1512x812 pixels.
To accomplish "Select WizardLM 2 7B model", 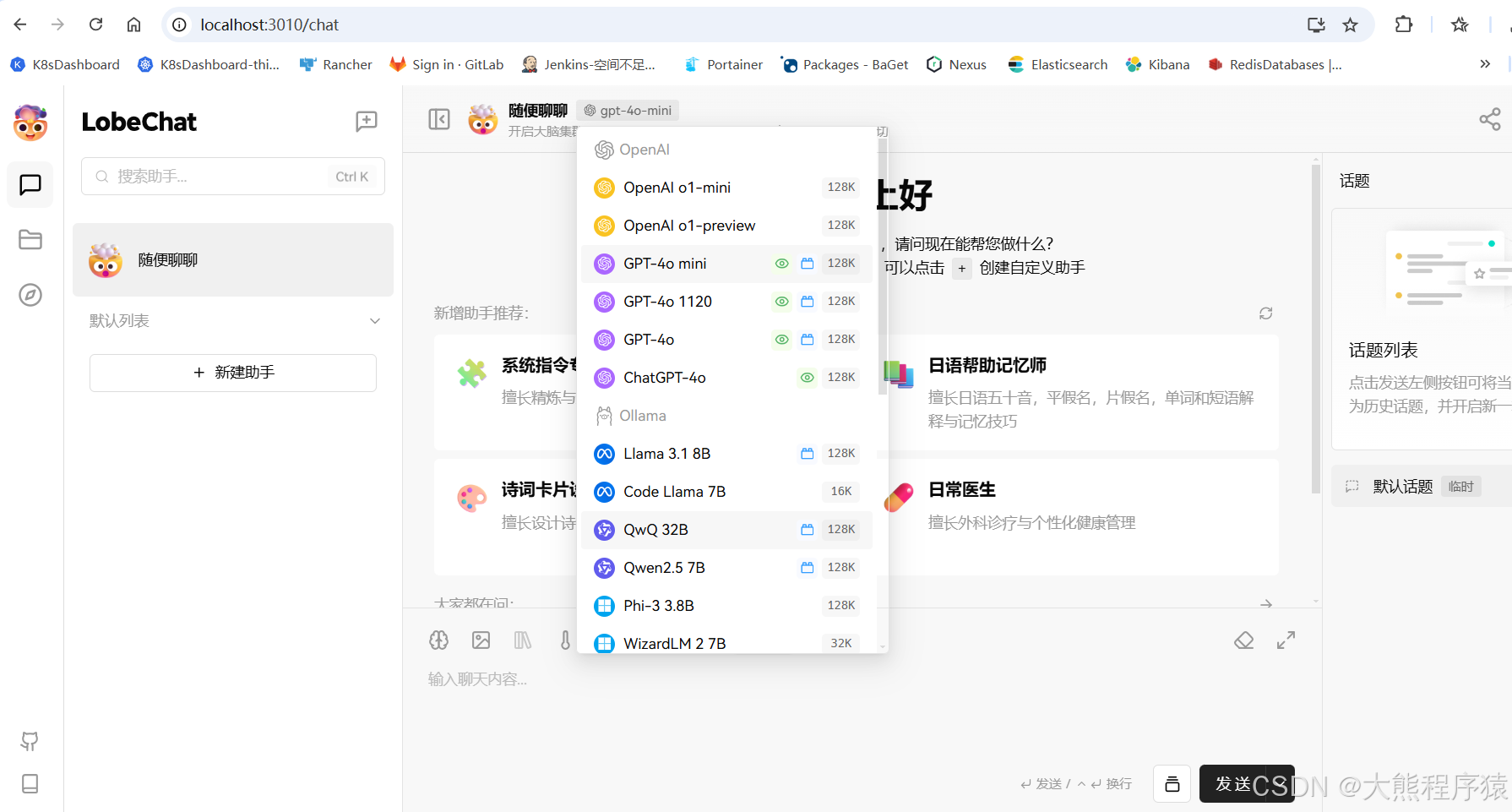I will [x=726, y=643].
